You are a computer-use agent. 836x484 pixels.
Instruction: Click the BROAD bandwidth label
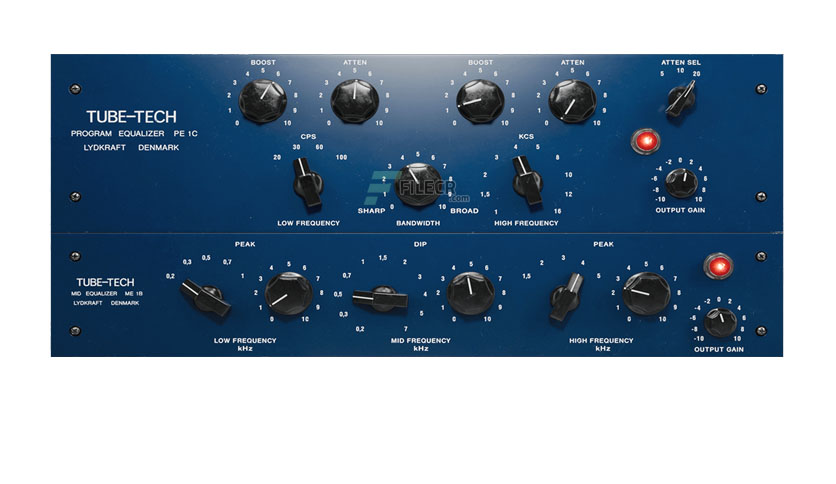click(x=464, y=211)
